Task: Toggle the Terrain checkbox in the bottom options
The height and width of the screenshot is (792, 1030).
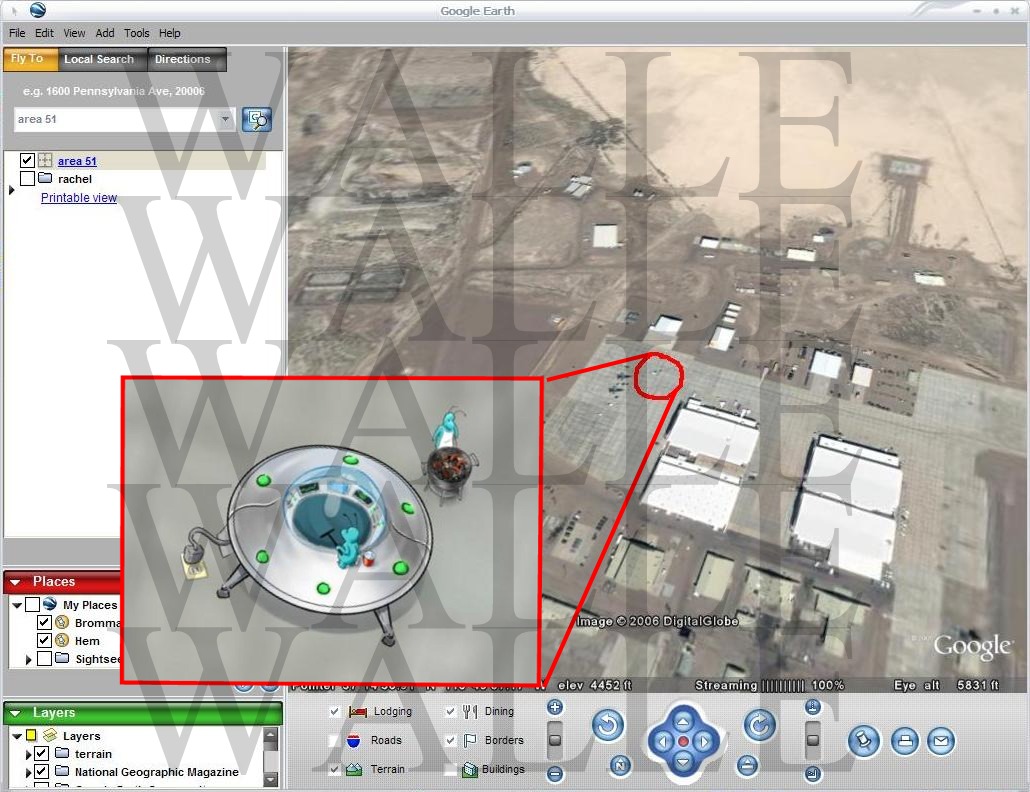Action: 334,769
